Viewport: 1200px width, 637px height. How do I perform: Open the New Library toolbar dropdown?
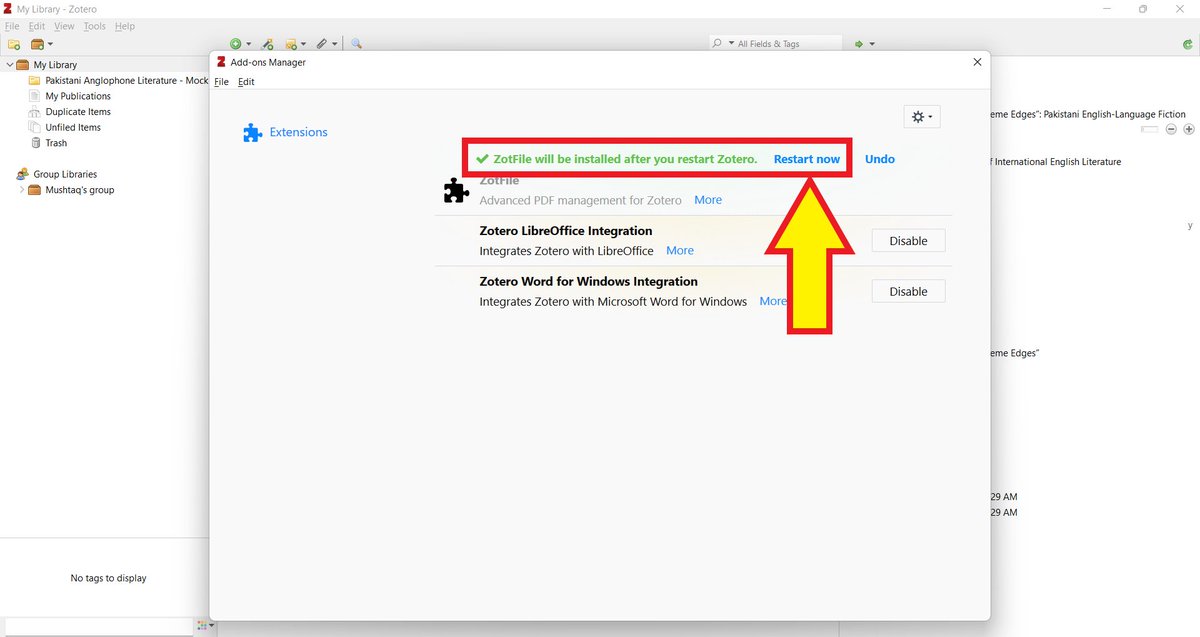point(42,44)
